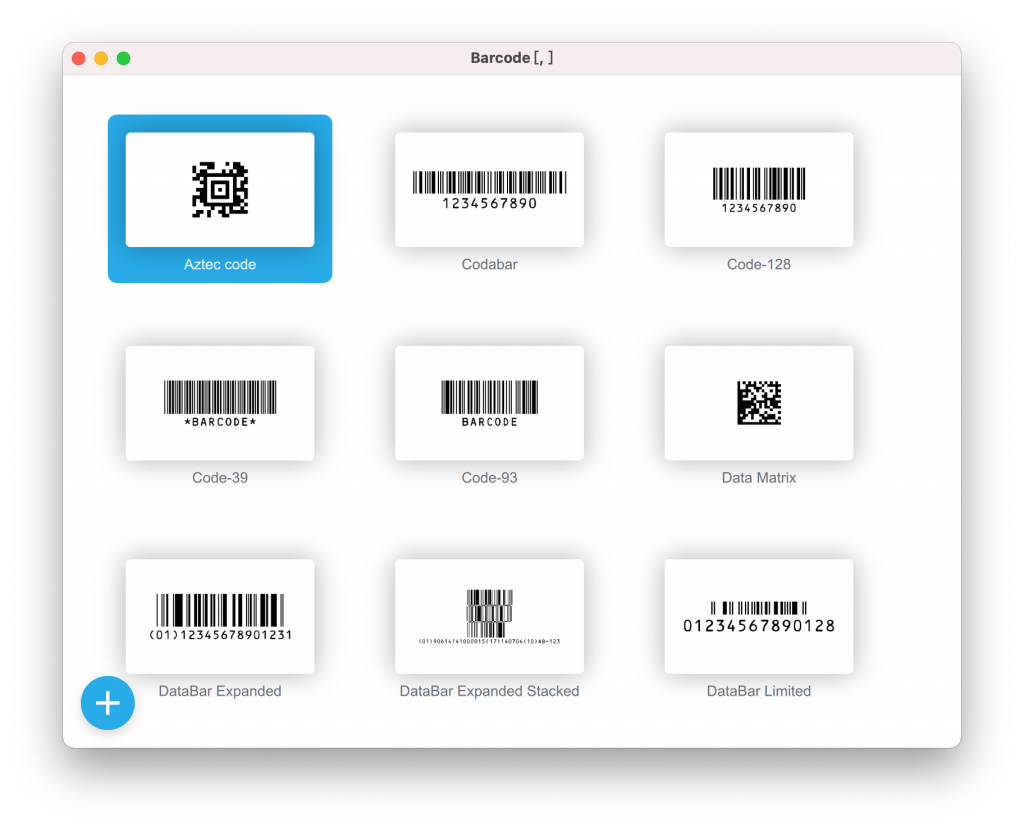This screenshot has height=831, width=1024.
Task: Click the Code-93 label text
Action: tap(489, 478)
